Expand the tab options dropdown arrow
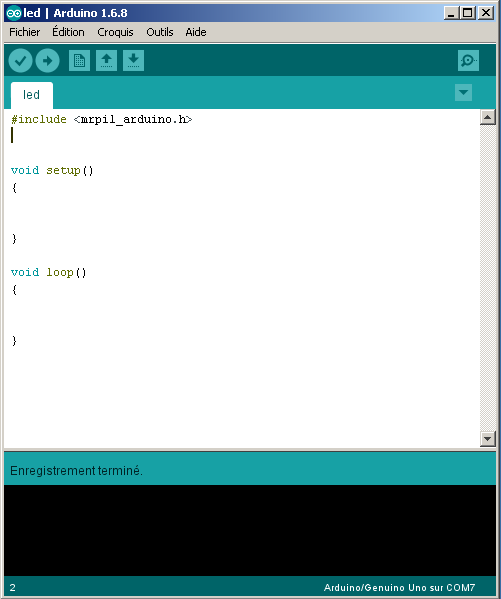This screenshot has height=599, width=501. (x=463, y=92)
